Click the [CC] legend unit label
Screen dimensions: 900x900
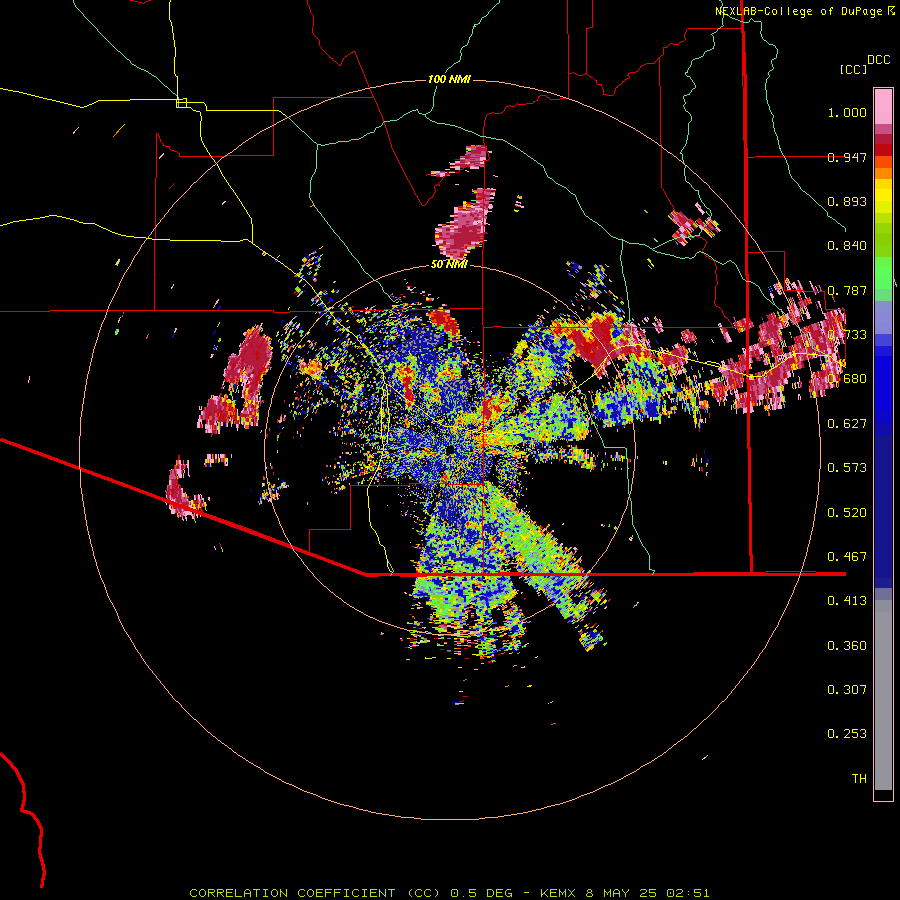click(853, 69)
